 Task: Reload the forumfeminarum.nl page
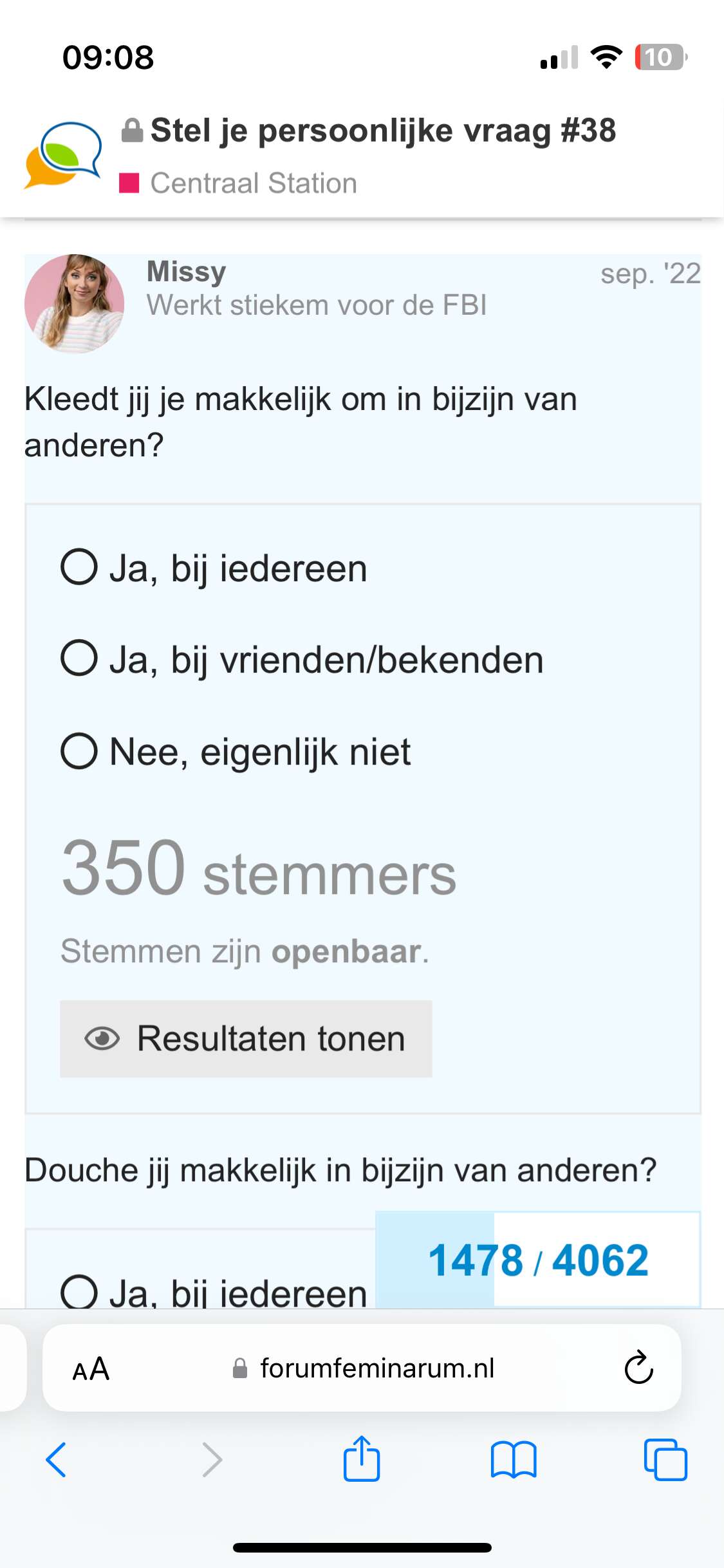(638, 1367)
